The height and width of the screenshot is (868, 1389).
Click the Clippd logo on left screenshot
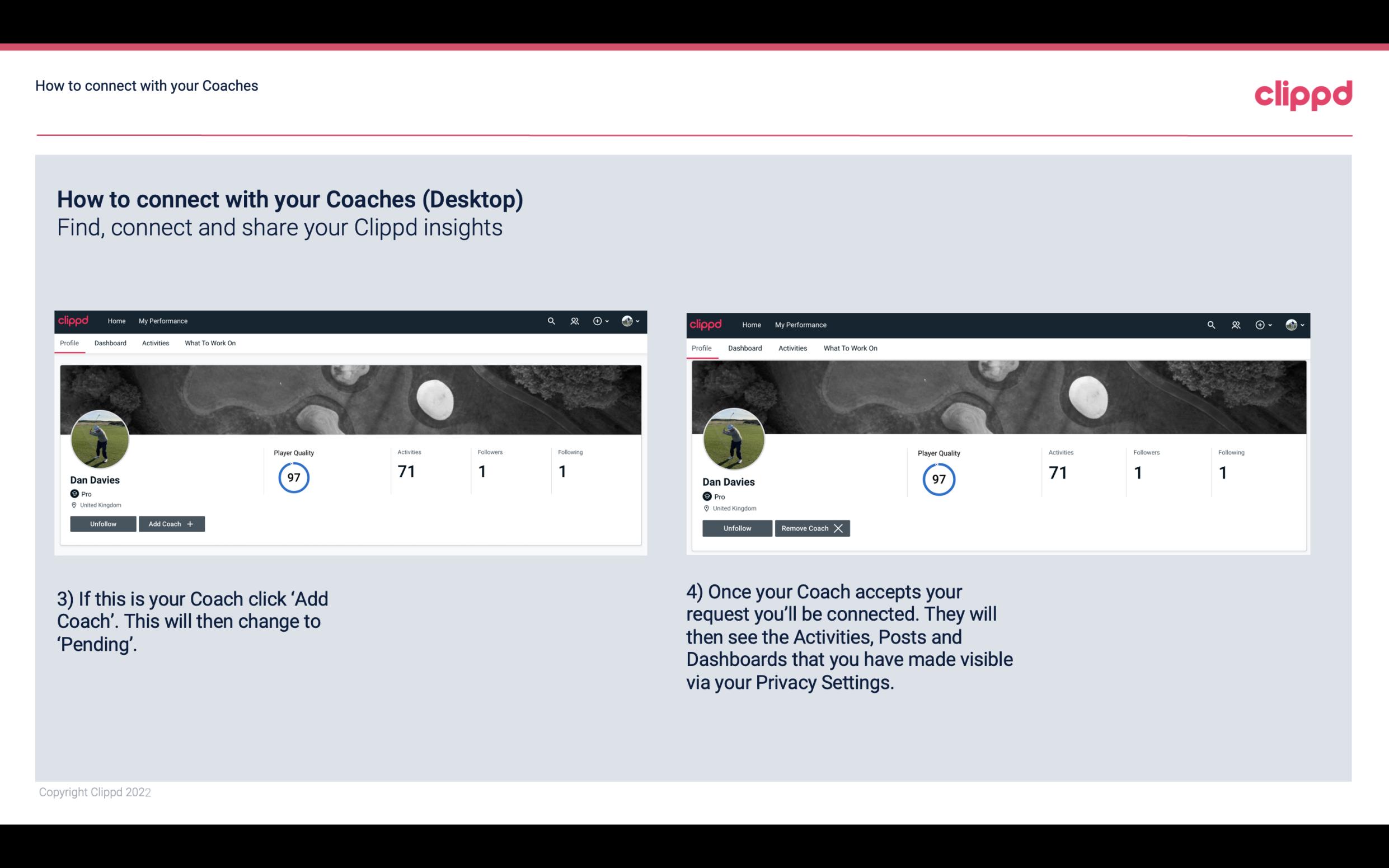(73, 320)
